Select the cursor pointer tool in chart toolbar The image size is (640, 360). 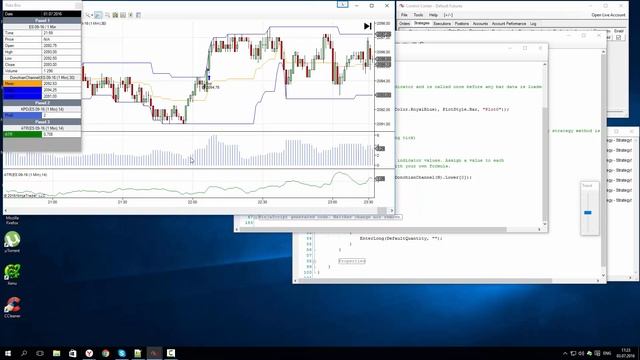pyautogui.click(x=87, y=15)
